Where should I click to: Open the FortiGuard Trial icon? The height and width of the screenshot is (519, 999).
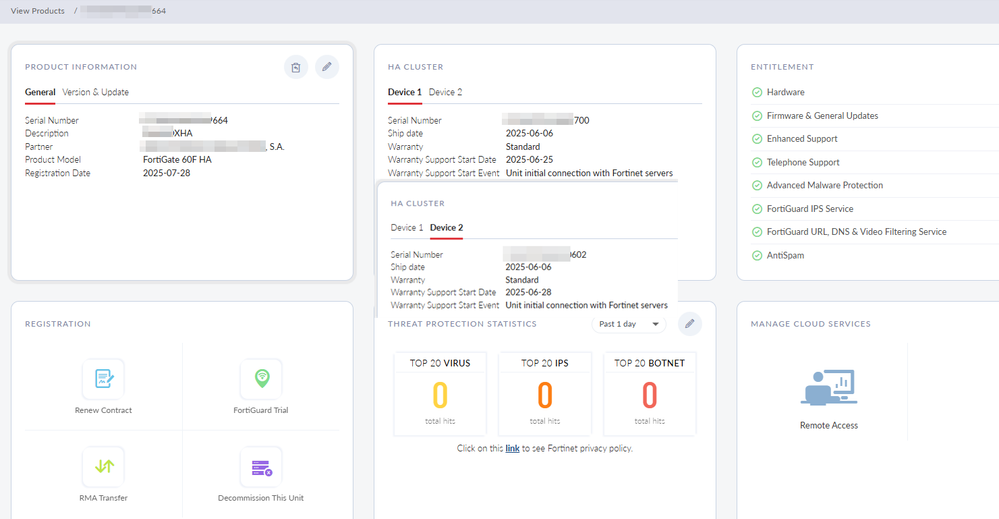click(261, 379)
